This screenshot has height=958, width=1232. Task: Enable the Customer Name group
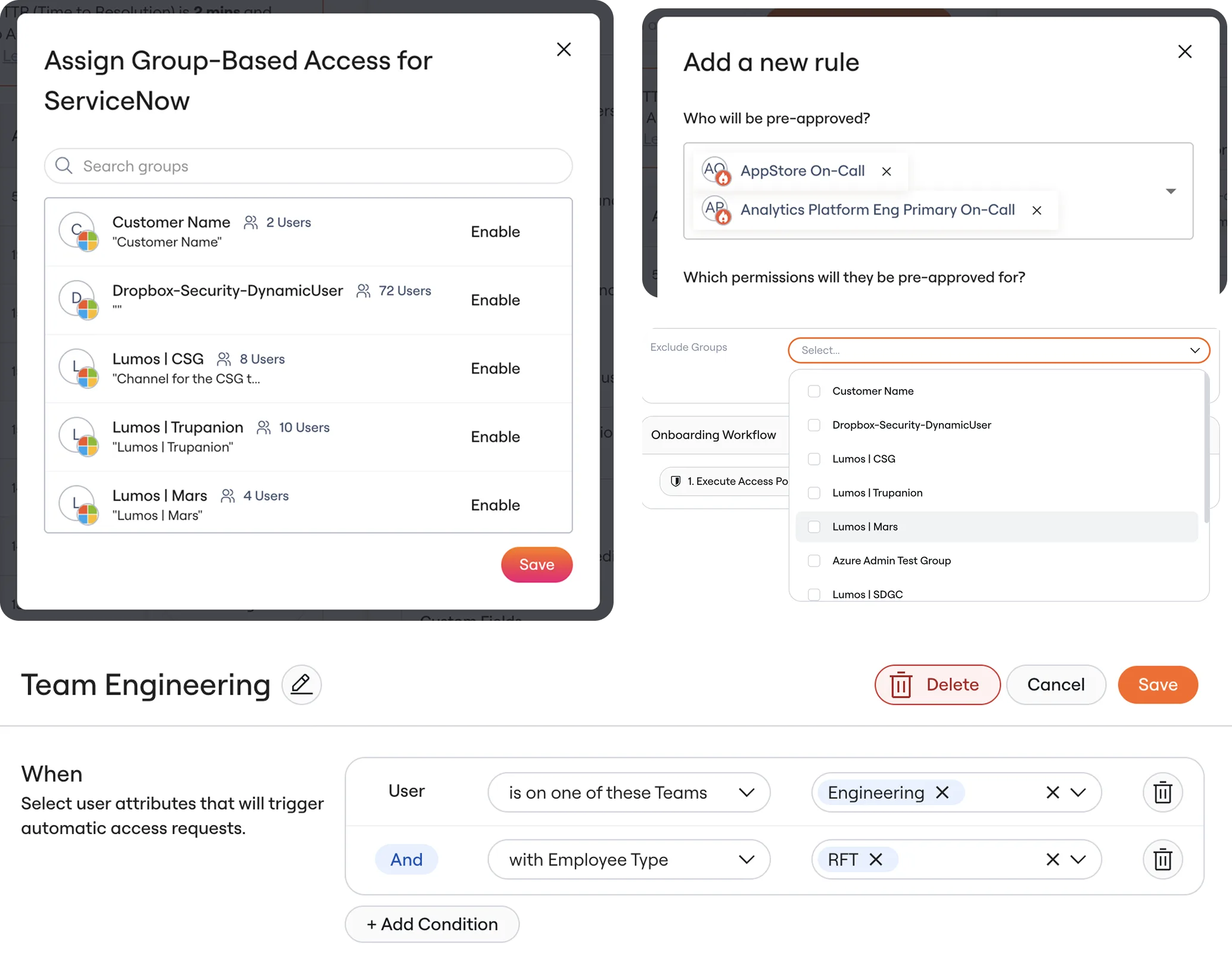(495, 232)
